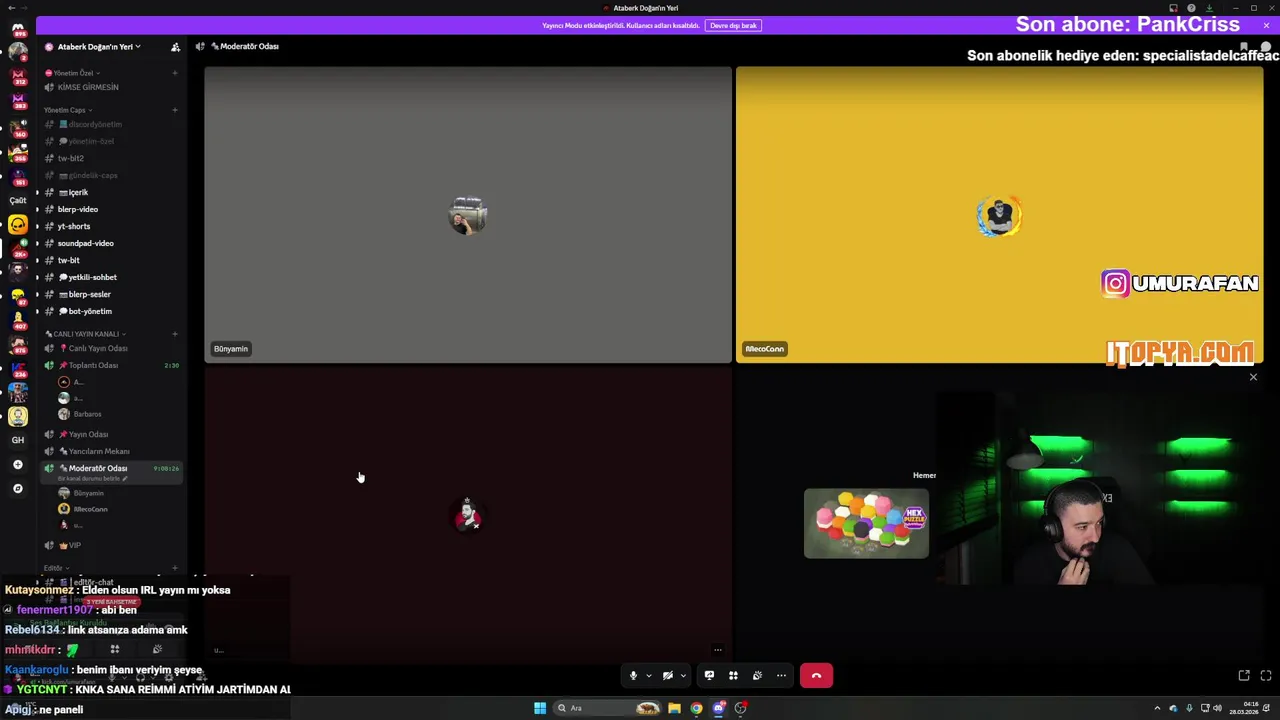Open Ataberk Doğan'ın Yeri server dropdown
The height and width of the screenshot is (720, 1280).
(98, 47)
